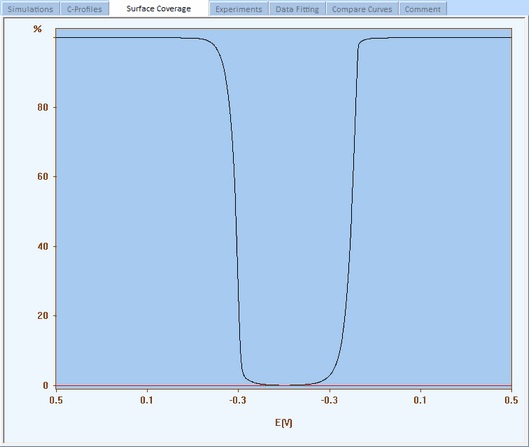
Task: Click the 80 tick on the y-axis
Action: [x=43, y=107]
